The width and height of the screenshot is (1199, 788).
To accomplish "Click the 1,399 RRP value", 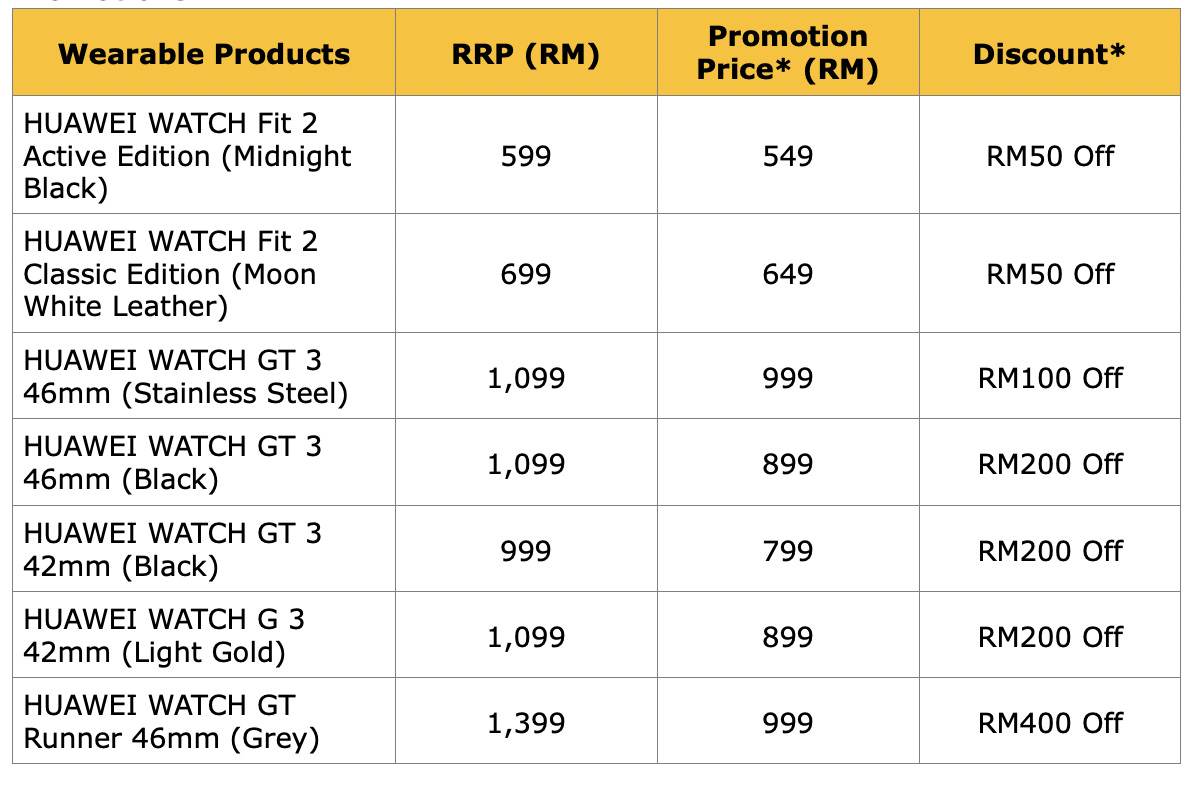I will [x=526, y=723].
